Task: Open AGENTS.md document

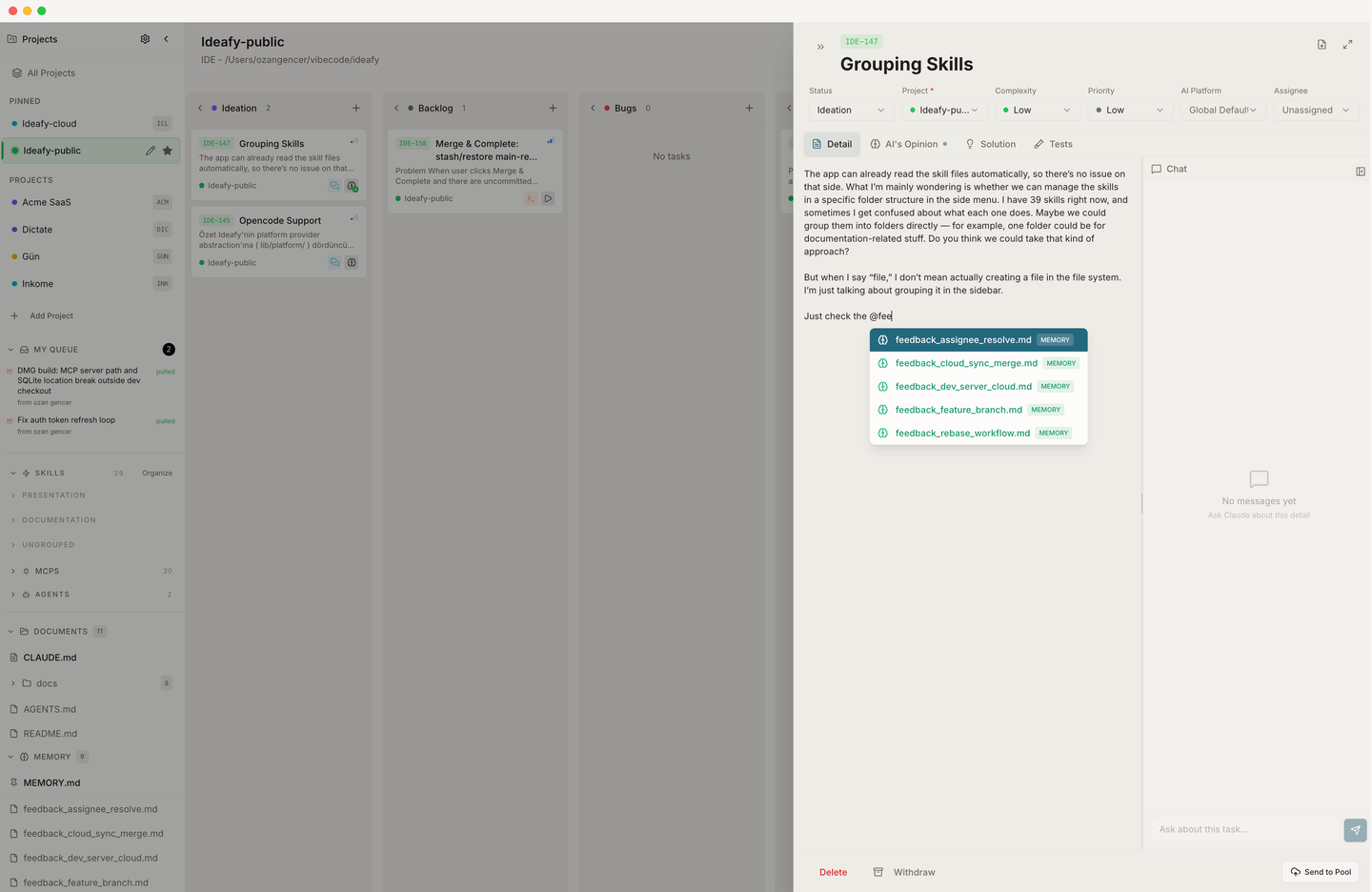Action: click(x=50, y=709)
